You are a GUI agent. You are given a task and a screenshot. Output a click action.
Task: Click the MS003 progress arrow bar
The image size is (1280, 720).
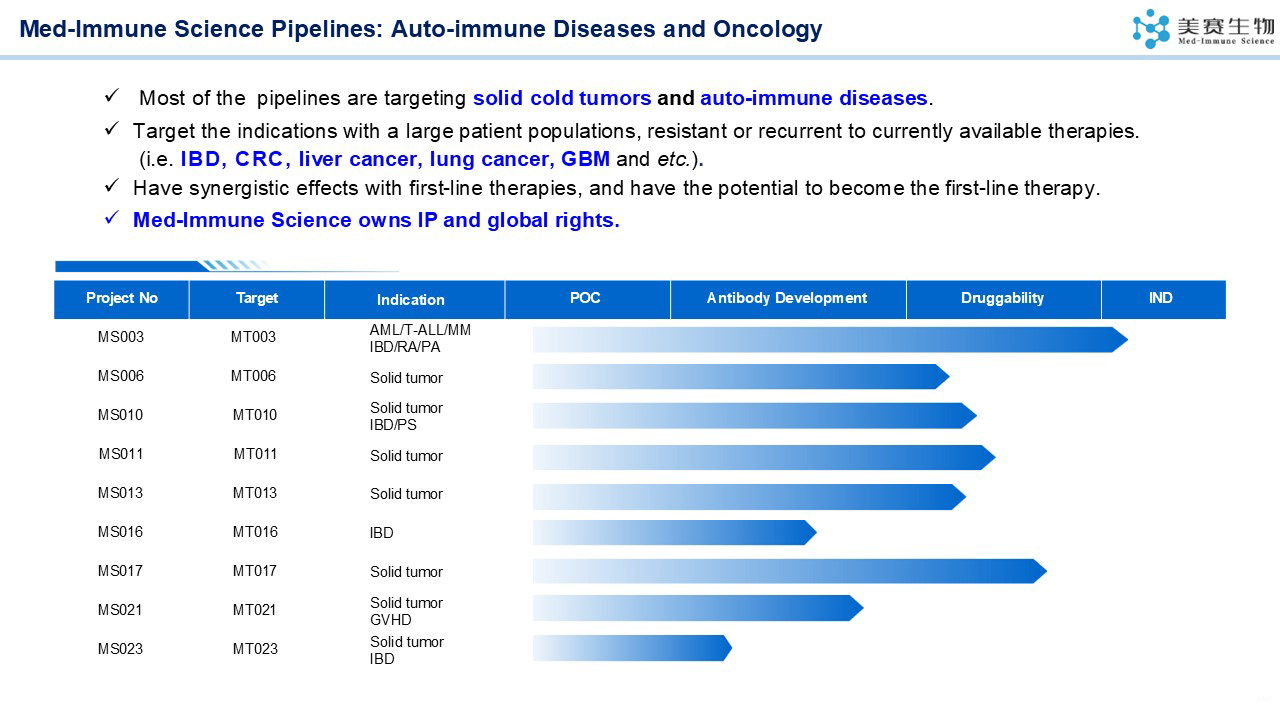point(830,339)
